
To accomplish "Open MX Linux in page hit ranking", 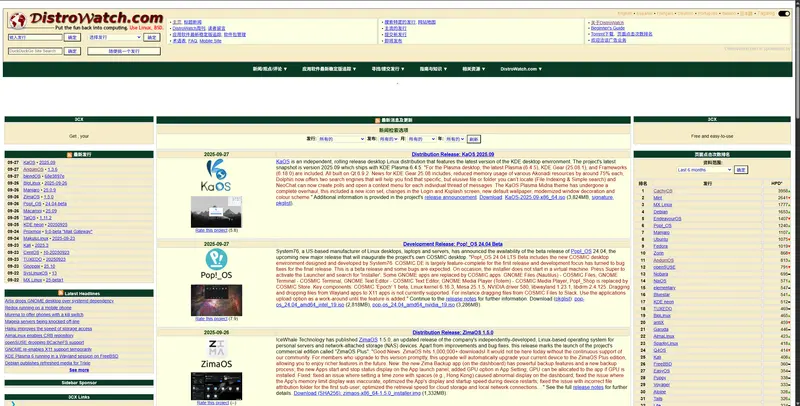I will [x=663, y=205].
